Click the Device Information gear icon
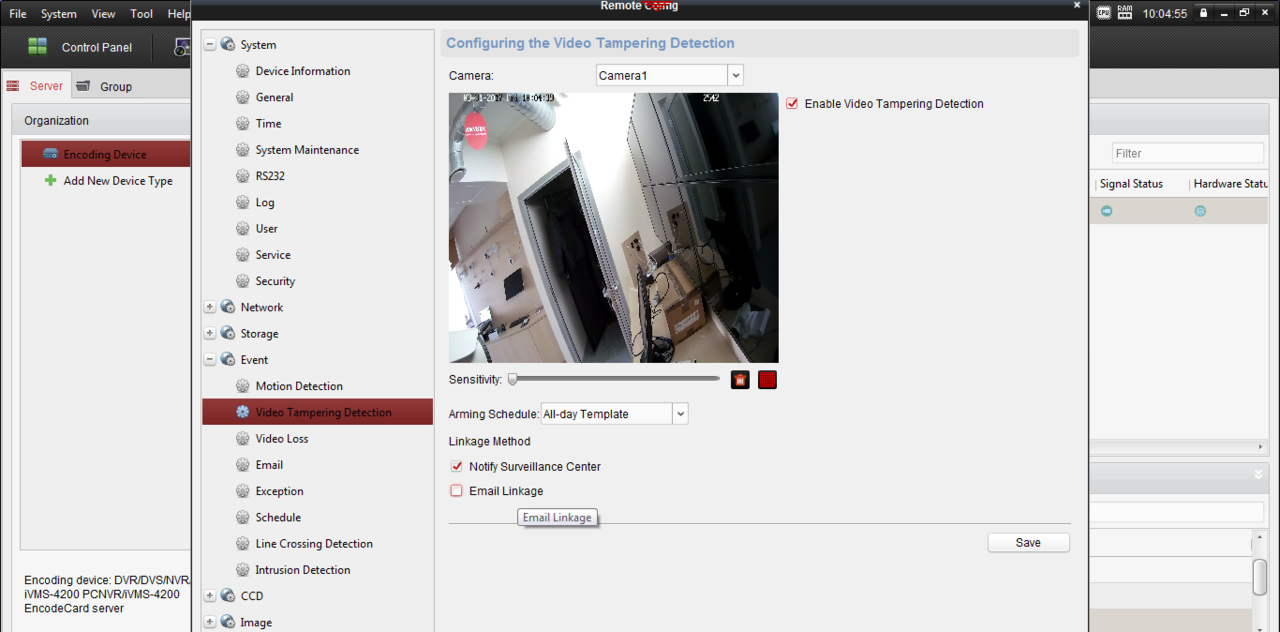 coord(242,71)
